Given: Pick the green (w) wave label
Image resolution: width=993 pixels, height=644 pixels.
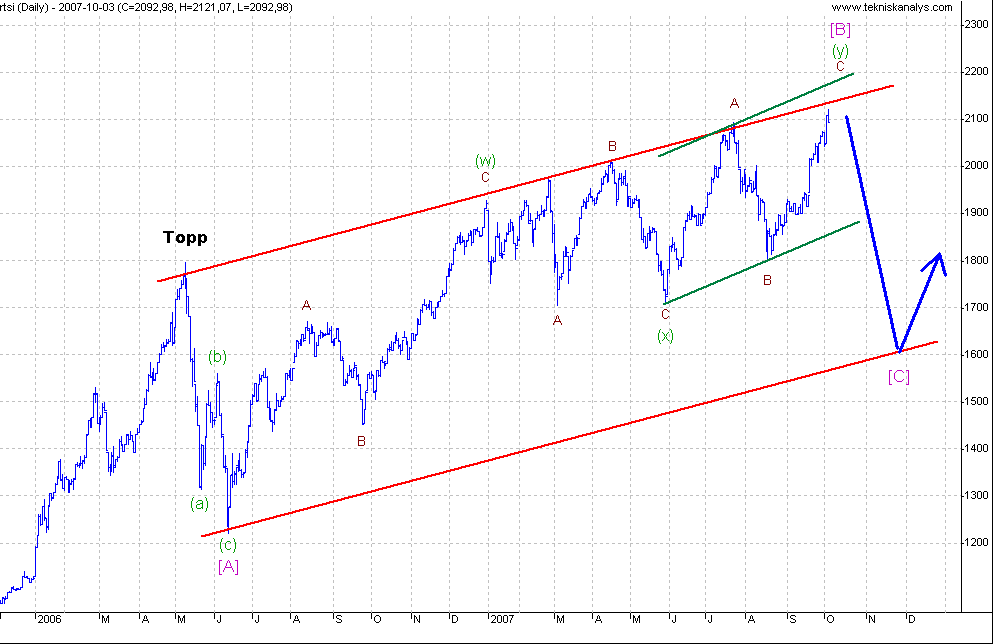Looking at the screenshot, I should 485,160.
